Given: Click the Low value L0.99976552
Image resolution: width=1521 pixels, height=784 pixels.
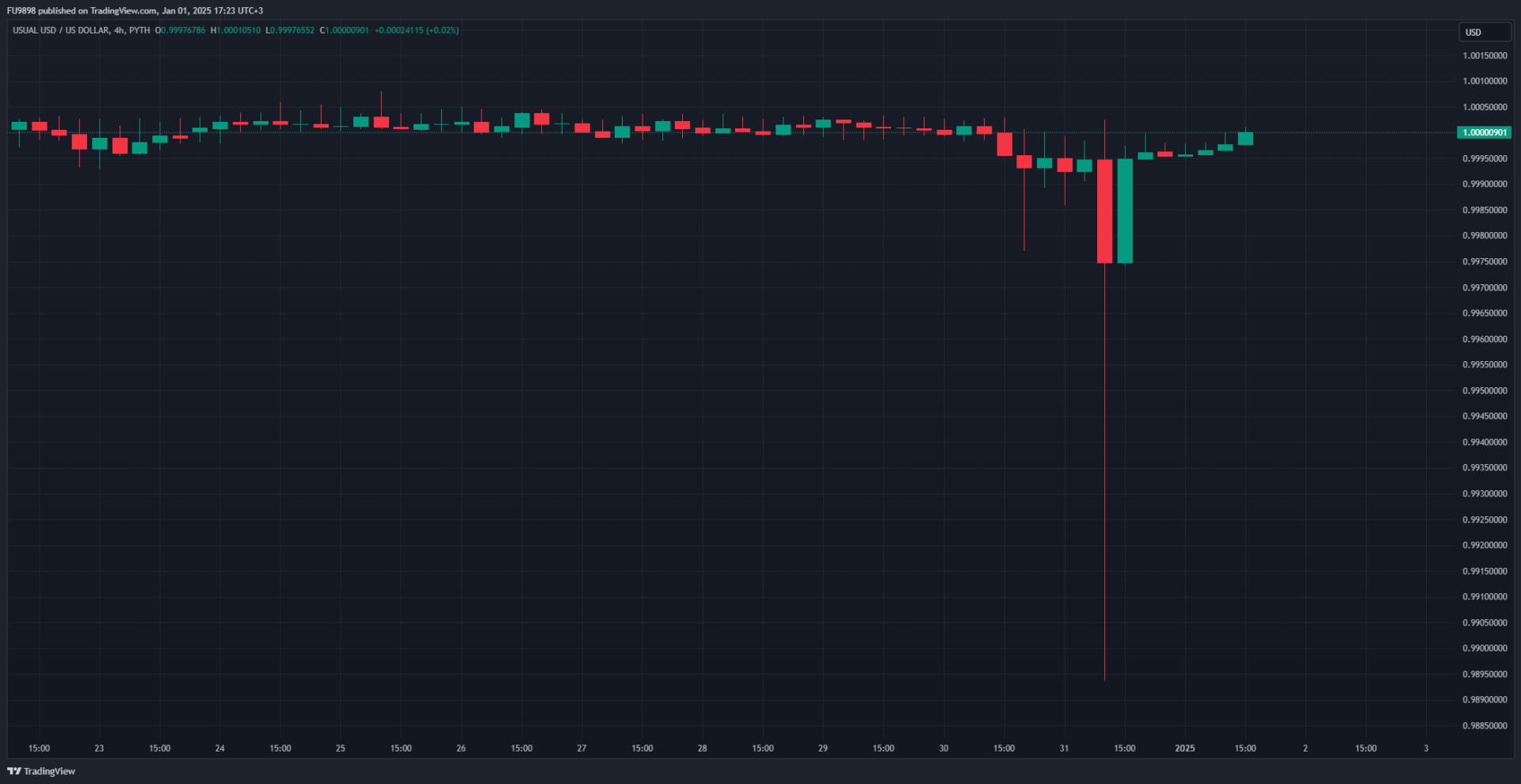Looking at the screenshot, I should (x=290, y=31).
